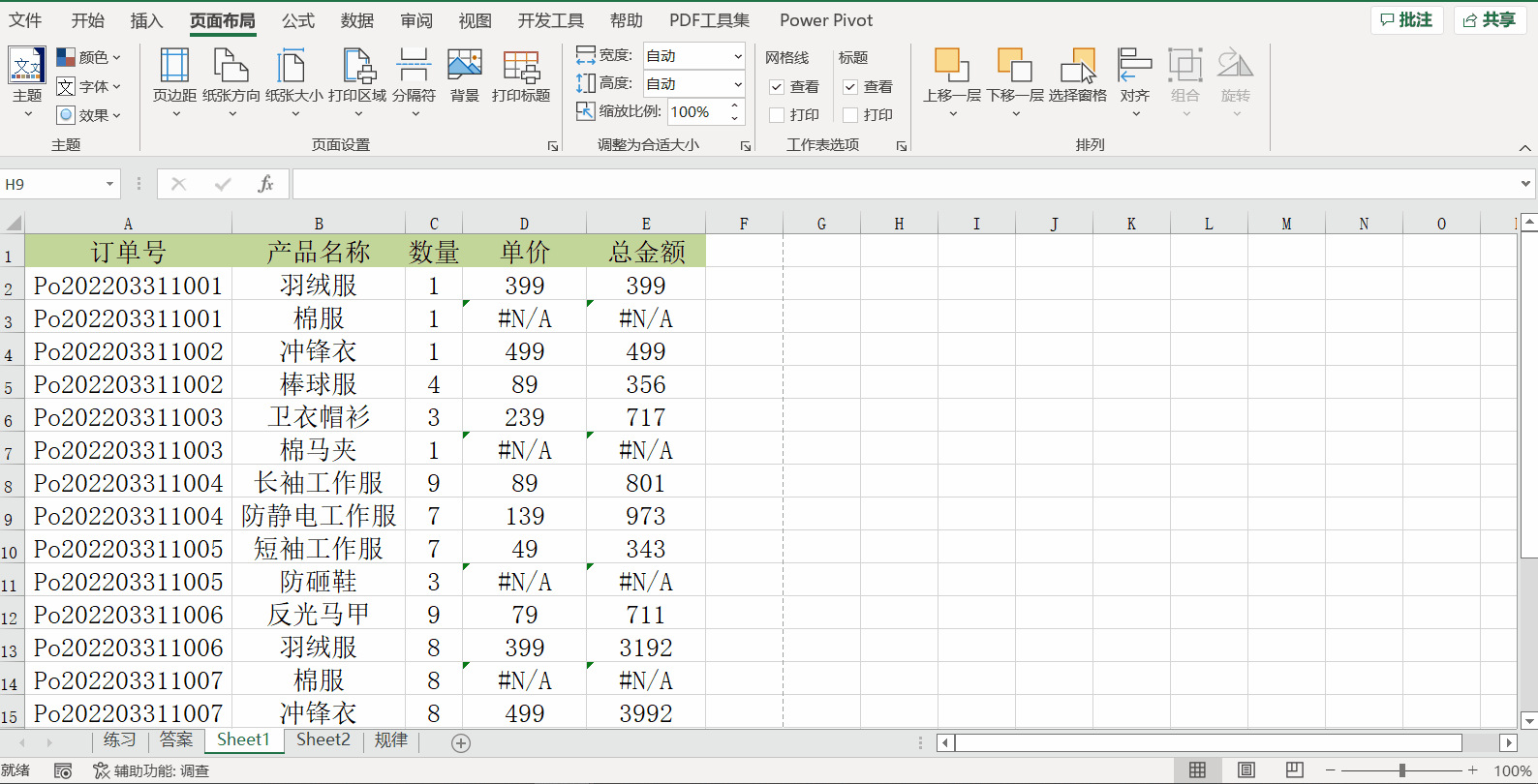
Task: Enable 网格线 打印 checkbox
Action: pyautogui.click(x=777, y=115)
